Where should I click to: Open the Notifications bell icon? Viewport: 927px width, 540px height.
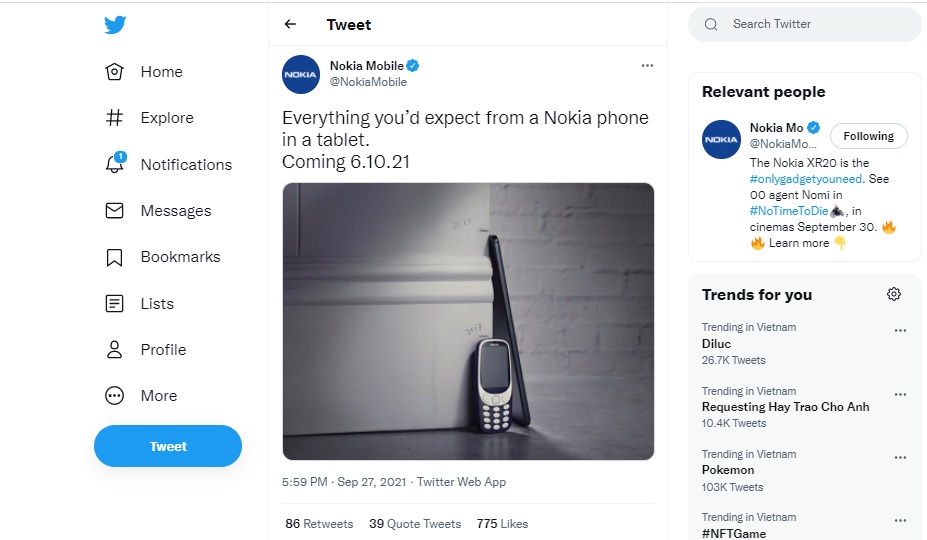114,165
